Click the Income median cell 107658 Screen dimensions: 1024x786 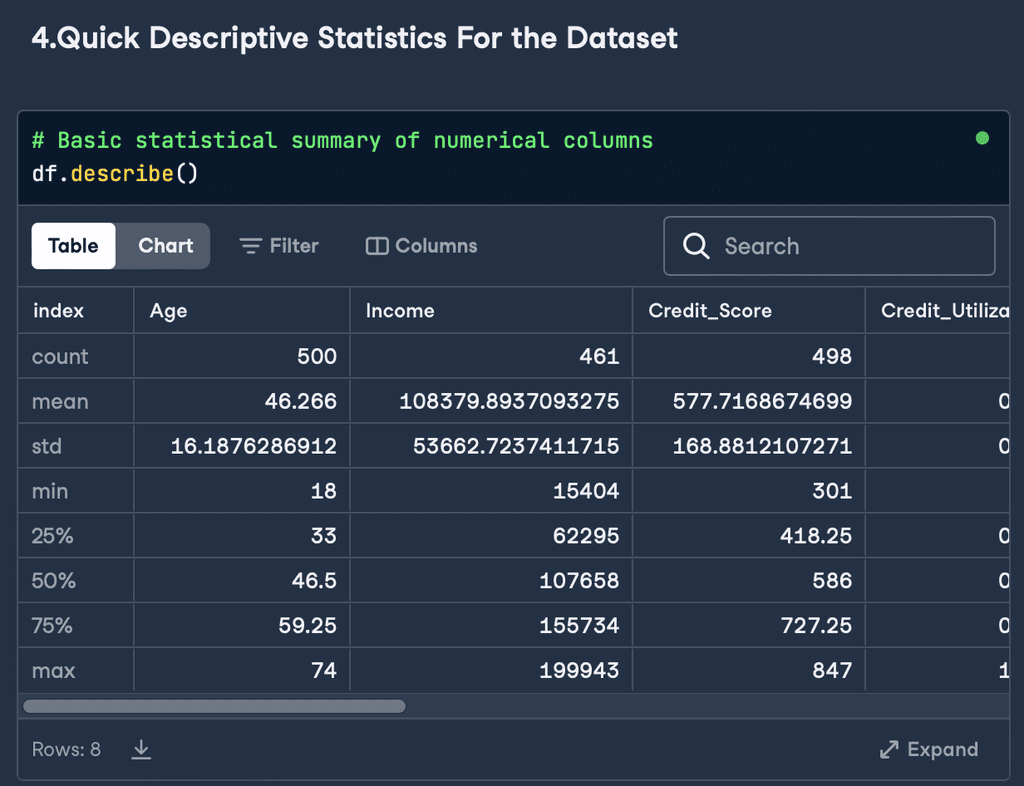(491, 581)
